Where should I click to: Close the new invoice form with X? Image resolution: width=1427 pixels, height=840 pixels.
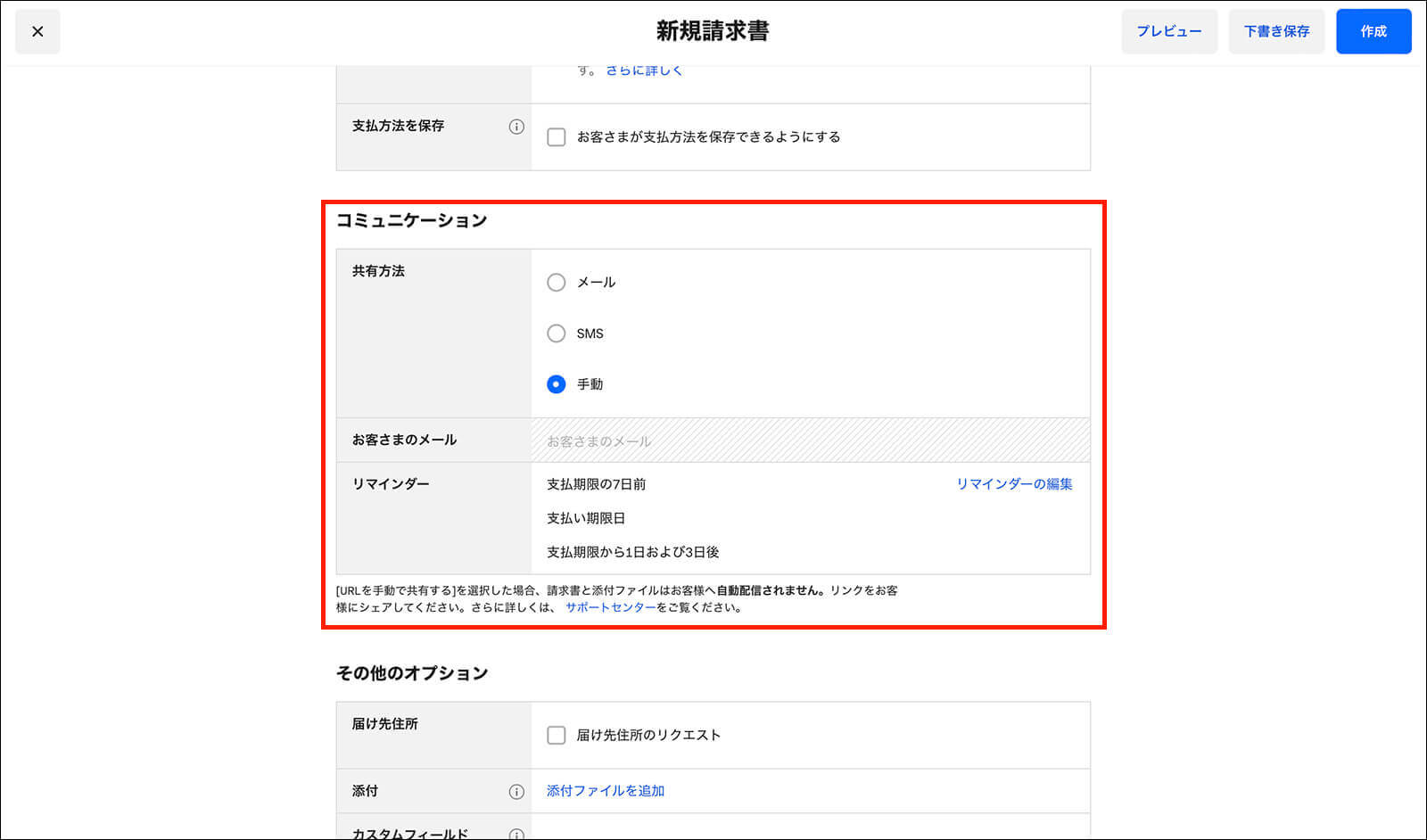(37, 31)
